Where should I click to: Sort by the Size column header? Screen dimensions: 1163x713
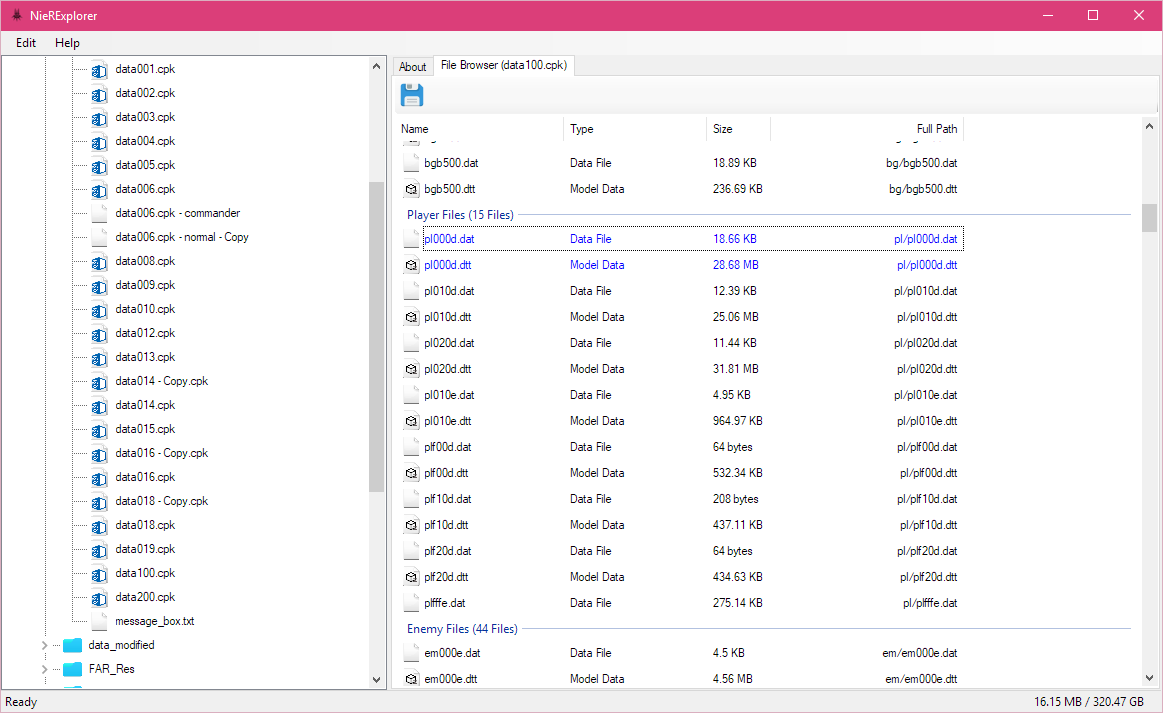739,129
